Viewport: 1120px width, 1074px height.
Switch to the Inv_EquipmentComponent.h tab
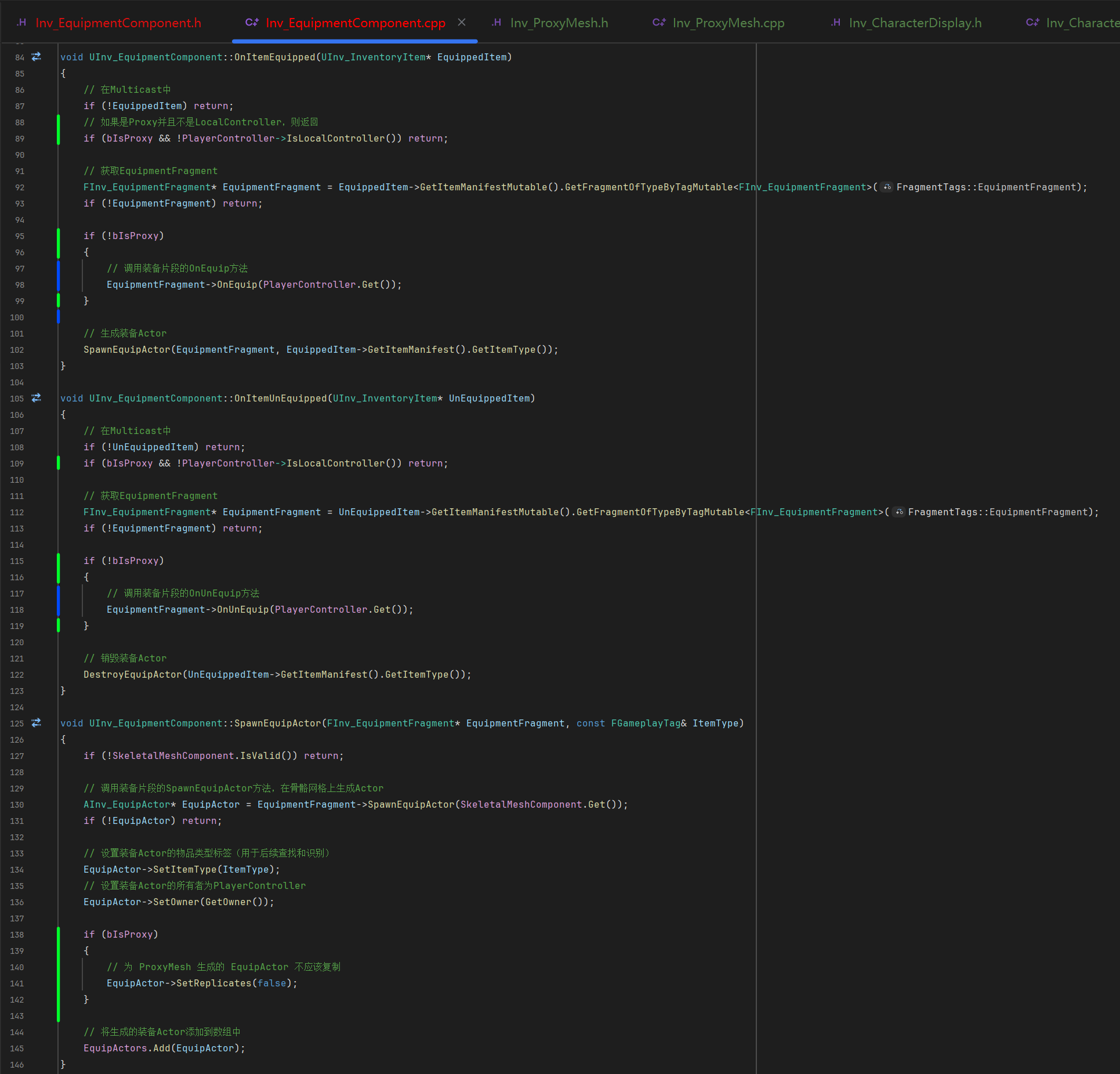click(118, 23)
